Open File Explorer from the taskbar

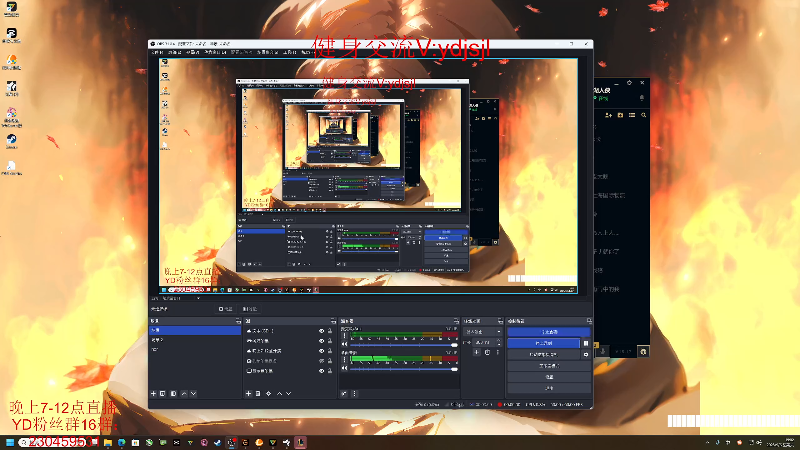coord(108,442)
